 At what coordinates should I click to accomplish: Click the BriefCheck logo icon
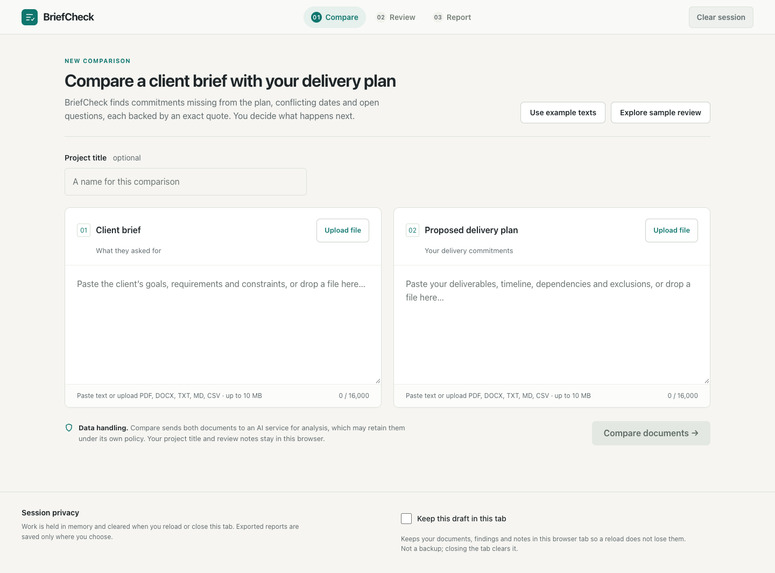[30, 17]
